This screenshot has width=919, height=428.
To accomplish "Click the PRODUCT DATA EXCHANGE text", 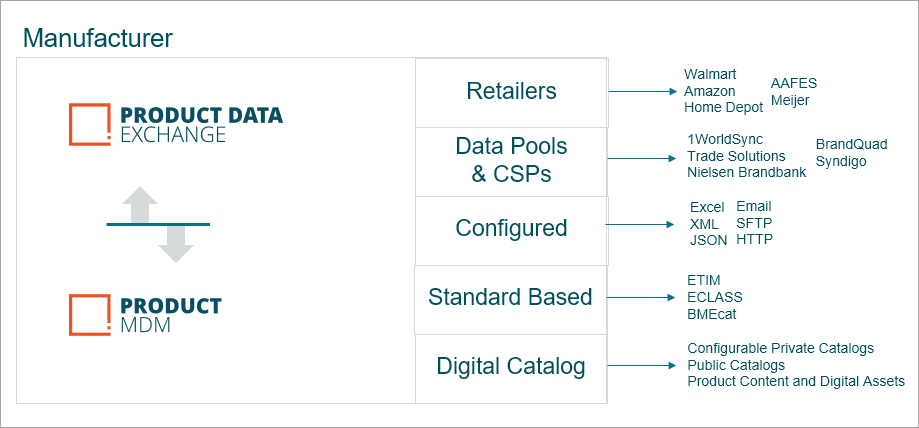I will click(201, 124).
